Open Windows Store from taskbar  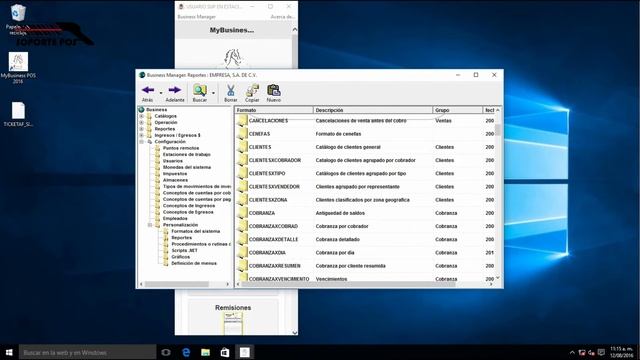click(x=225, y=352)
